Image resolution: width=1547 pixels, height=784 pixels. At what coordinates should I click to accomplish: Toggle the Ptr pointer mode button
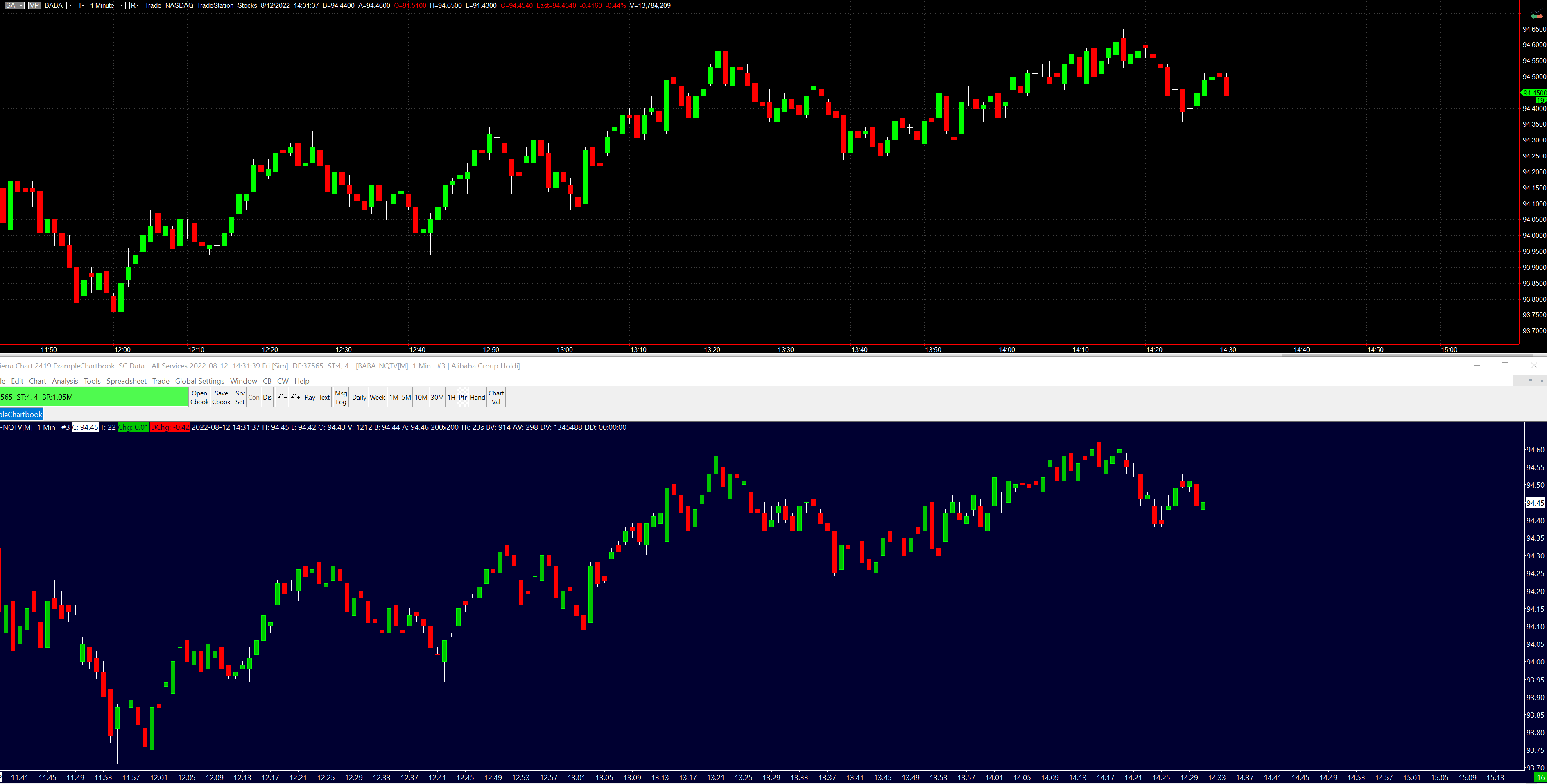462,398
